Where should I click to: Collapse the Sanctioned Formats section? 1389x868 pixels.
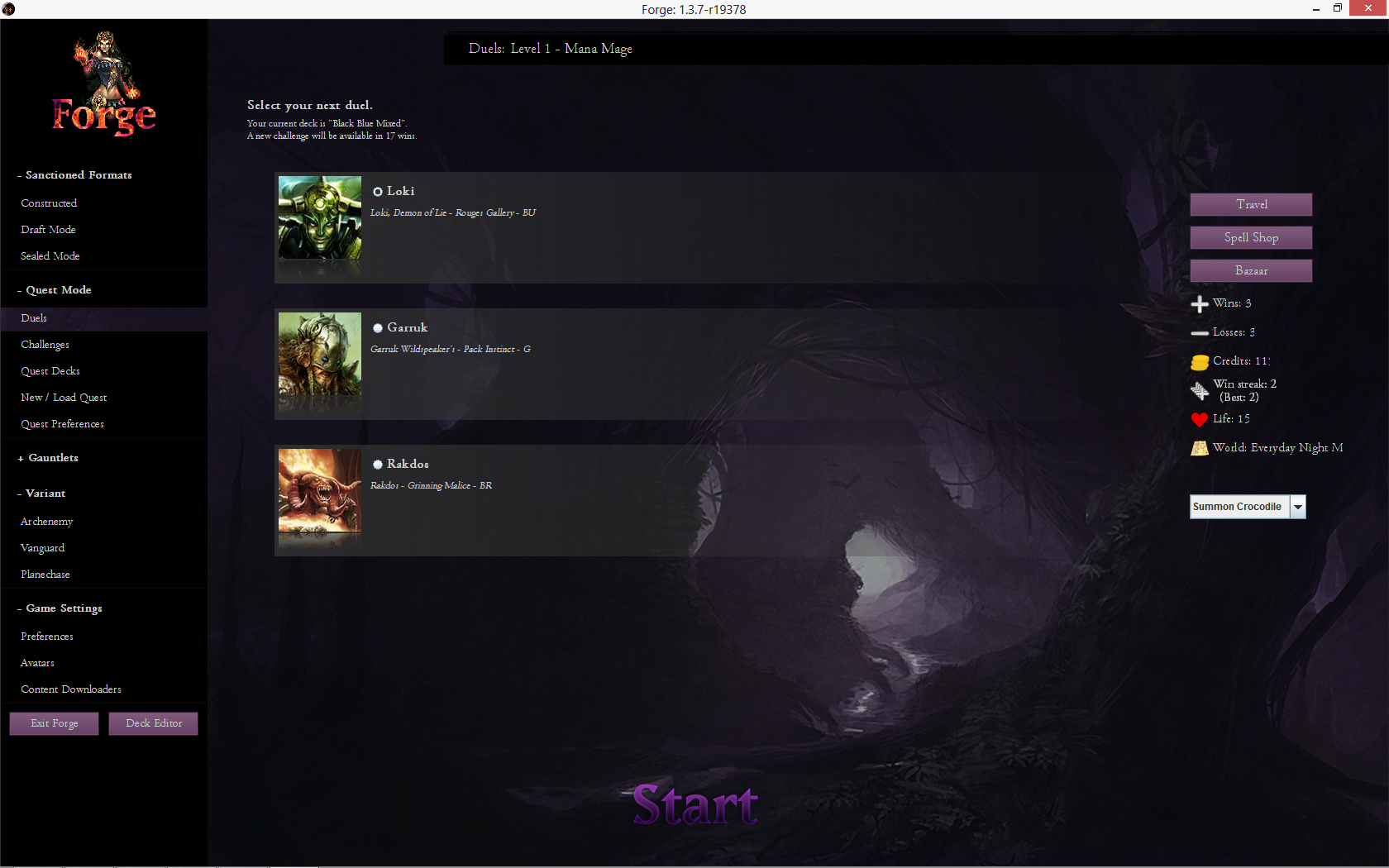coord(74,175)
